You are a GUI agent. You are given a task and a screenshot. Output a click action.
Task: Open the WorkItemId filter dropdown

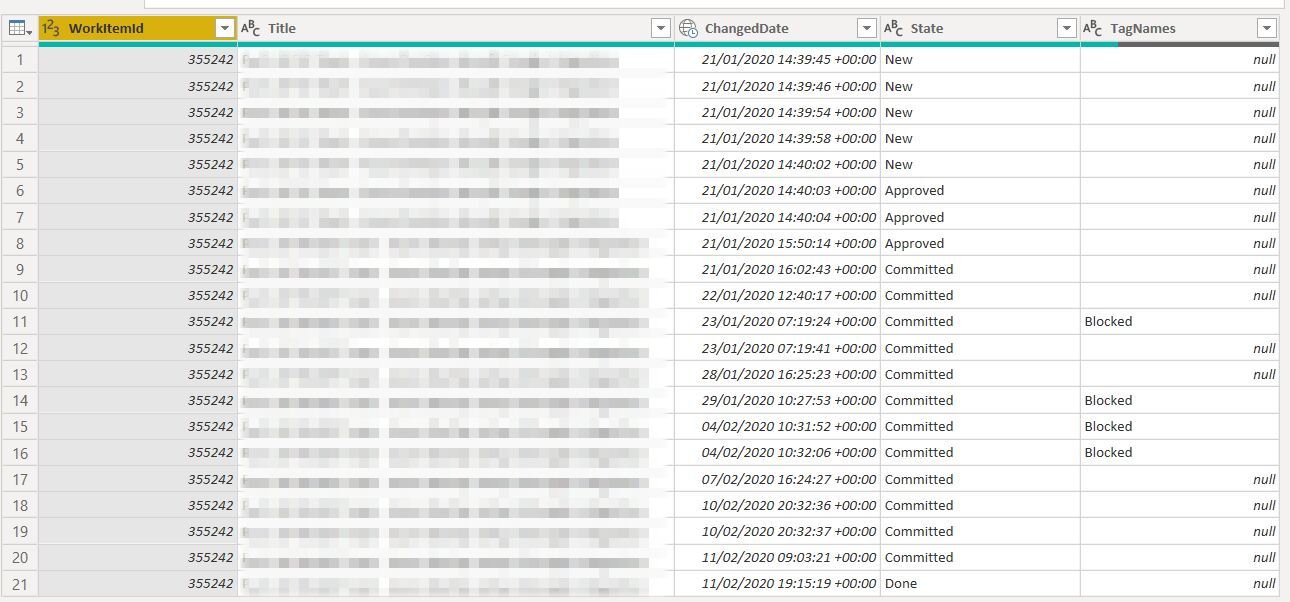(x=224, y=28)
